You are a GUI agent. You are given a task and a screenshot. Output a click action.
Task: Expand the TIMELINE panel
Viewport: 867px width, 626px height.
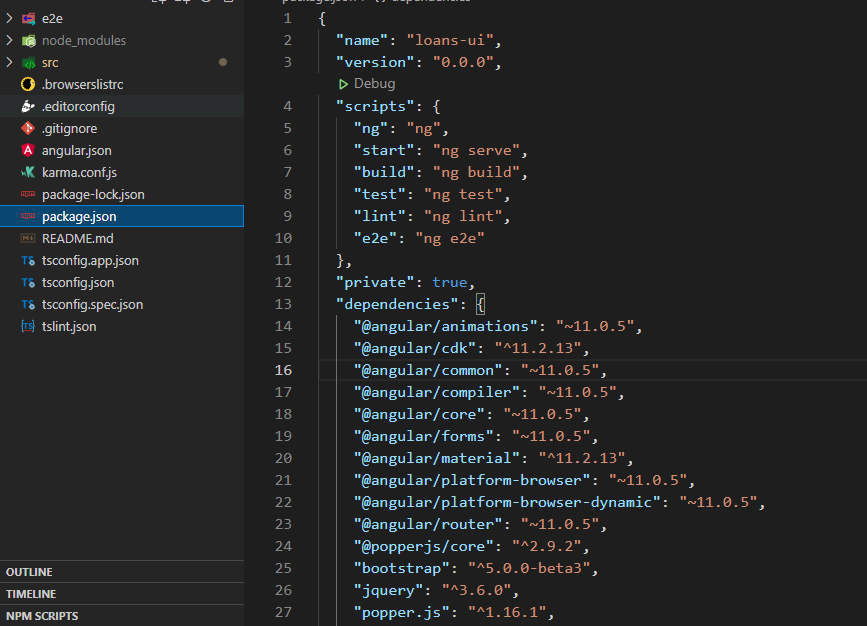tap(122, 594)
